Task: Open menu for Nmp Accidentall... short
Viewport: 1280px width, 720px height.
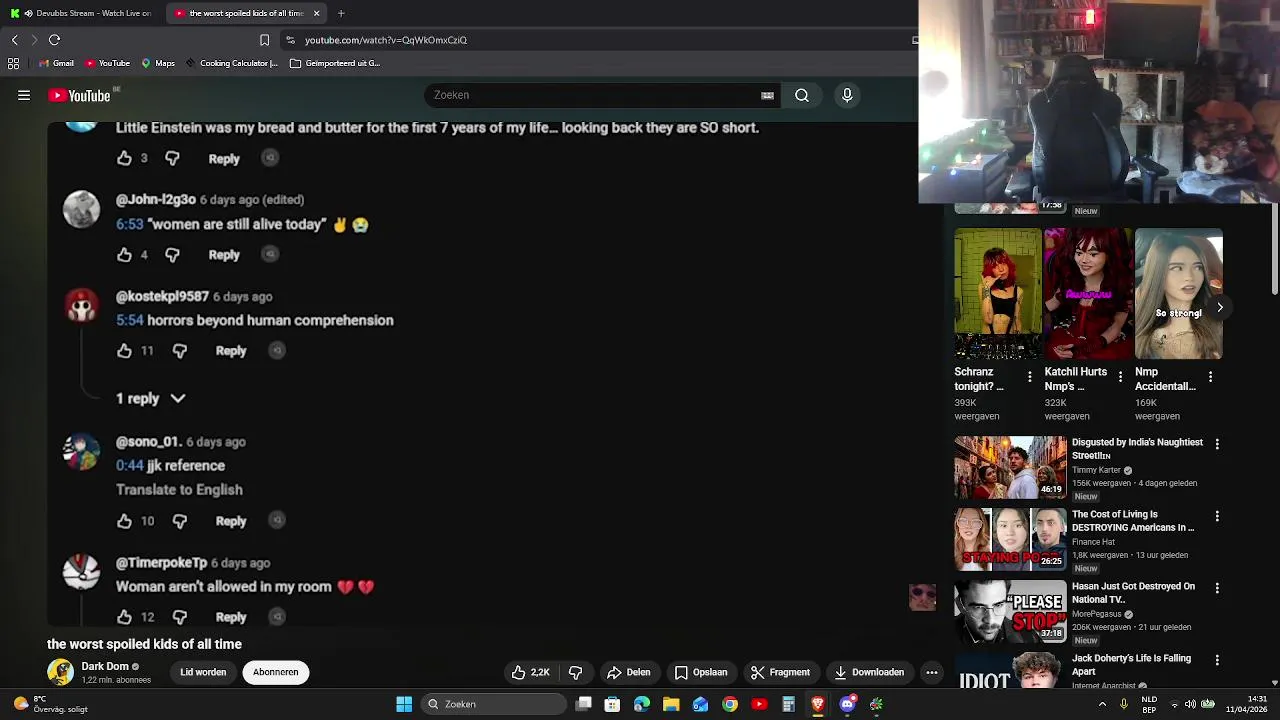Action: tap(1210, 377)
